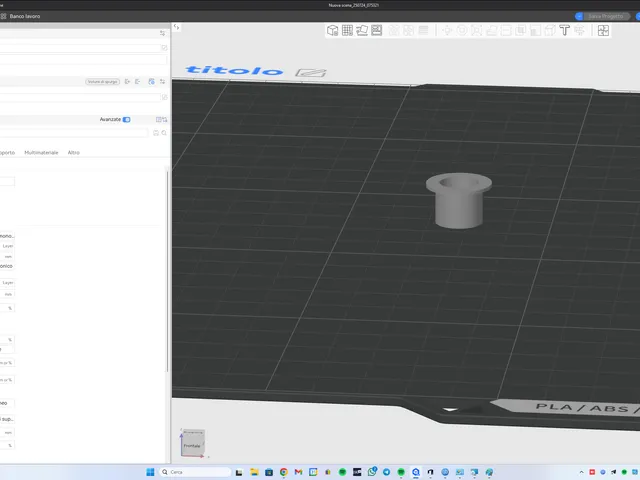Open filament settings sliders icon
Viewport: 640px width, 480px height.
point(162,82)
